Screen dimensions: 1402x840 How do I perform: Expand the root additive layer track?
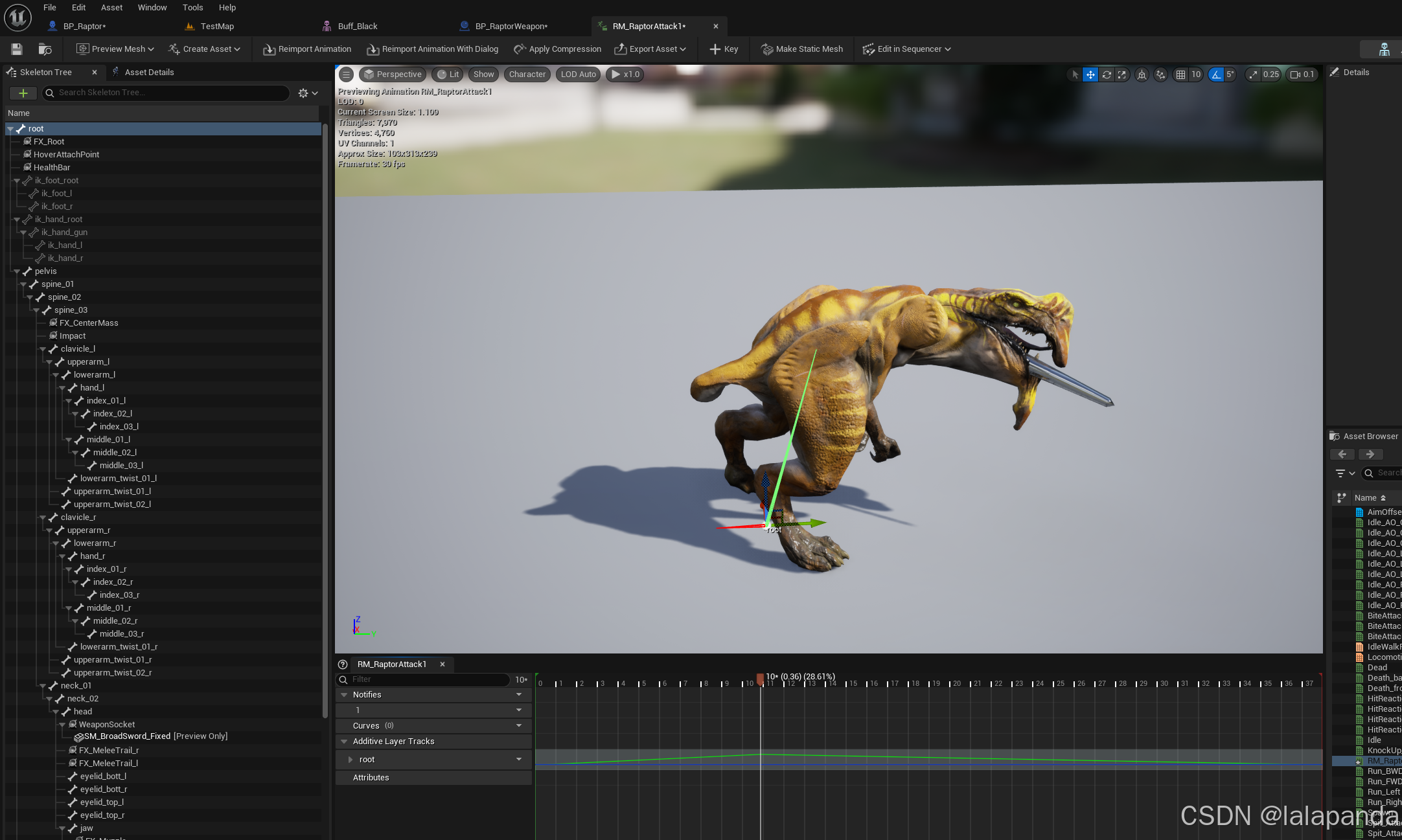click(x=350, y=760)
